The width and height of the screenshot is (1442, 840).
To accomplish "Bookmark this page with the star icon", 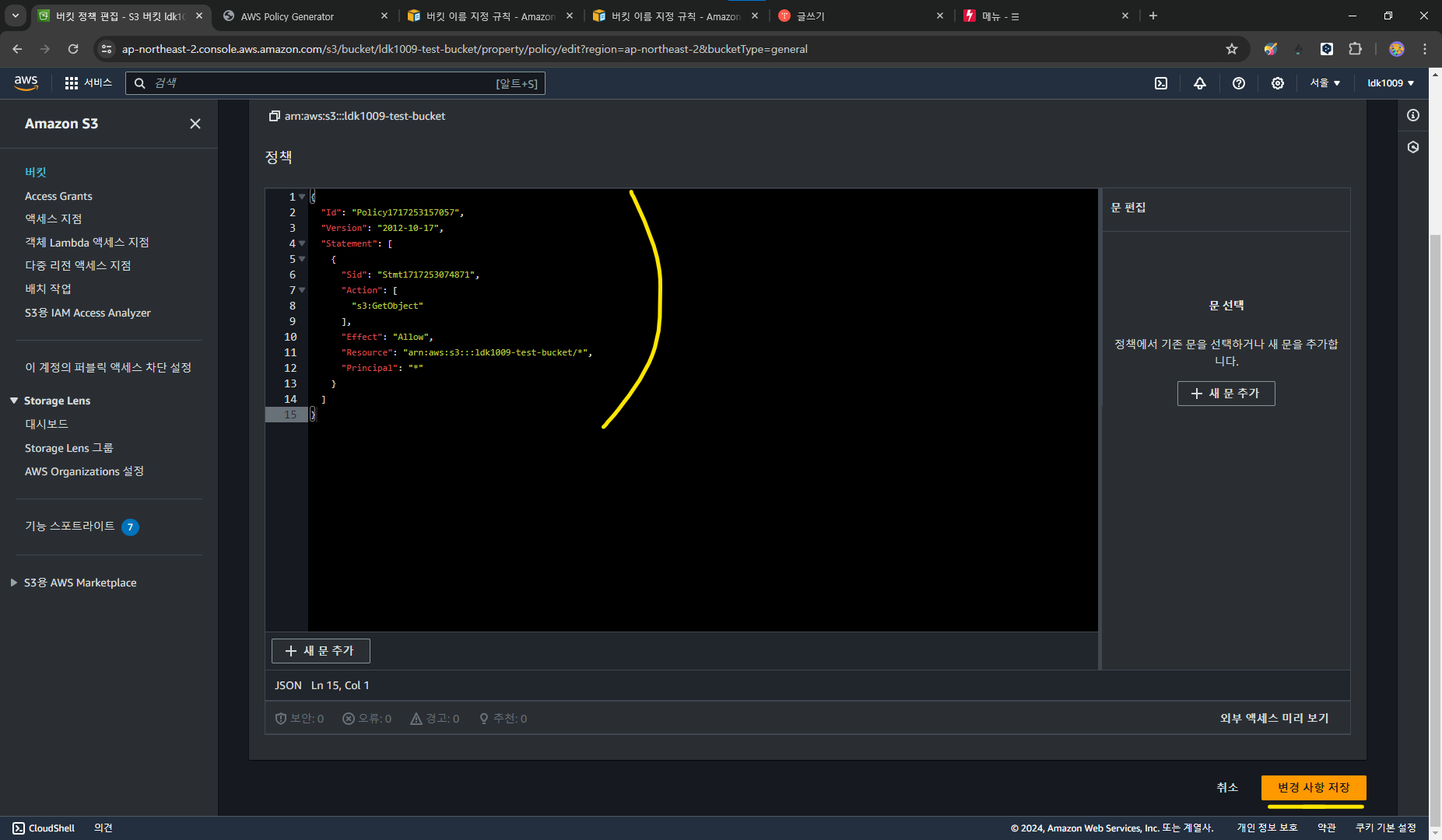I will (x=1232, y=49).
